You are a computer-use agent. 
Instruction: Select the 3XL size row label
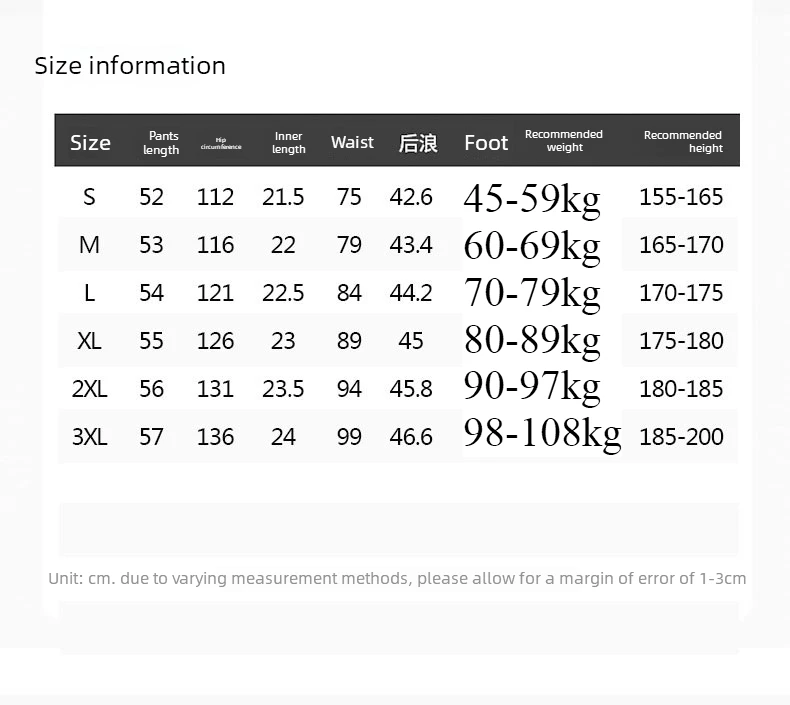(90, 437)
